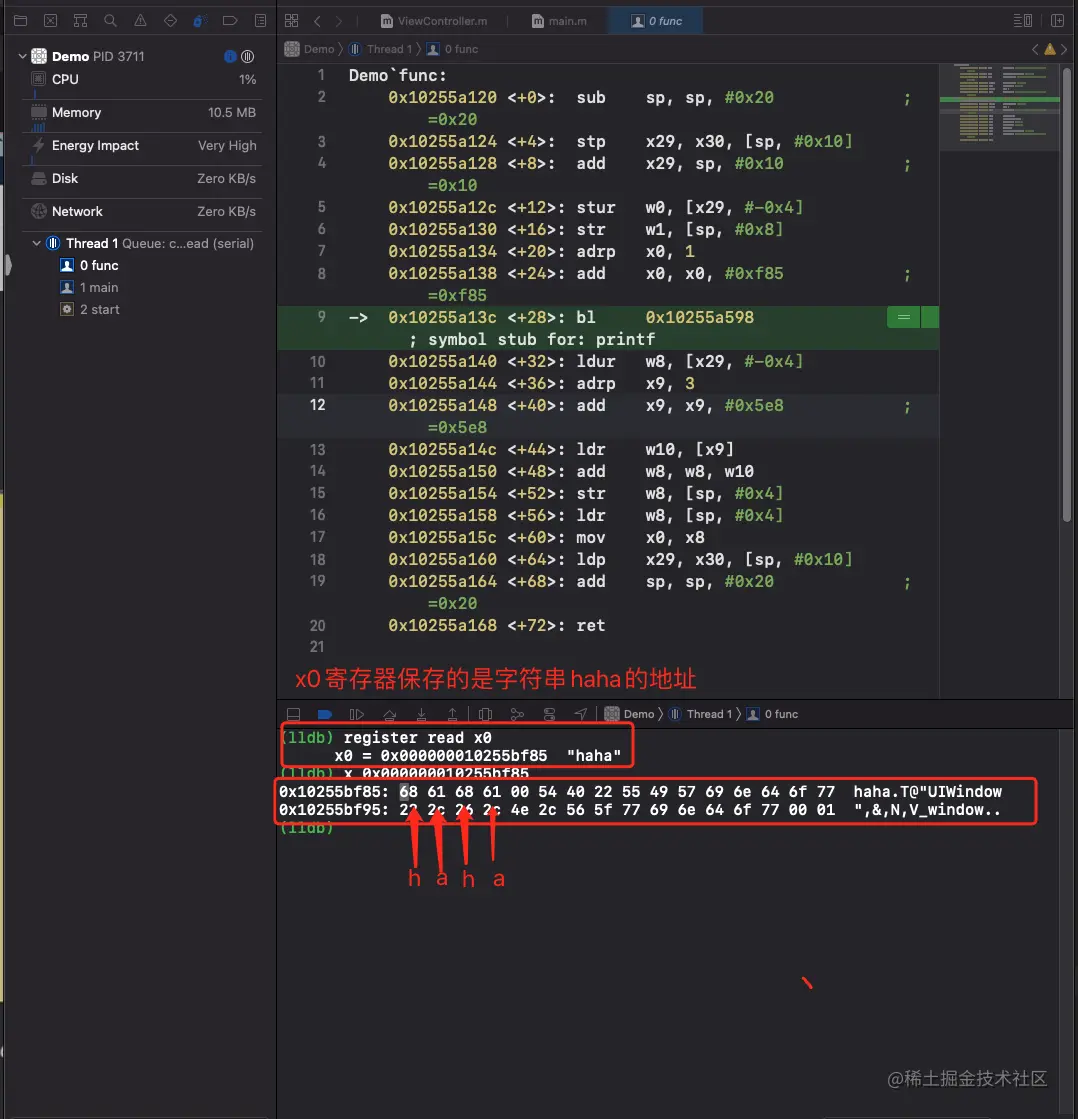The height and width of the screenshot is (1119, 1078).
Task: Open the Report navigator icon
Action: (260, 21)
